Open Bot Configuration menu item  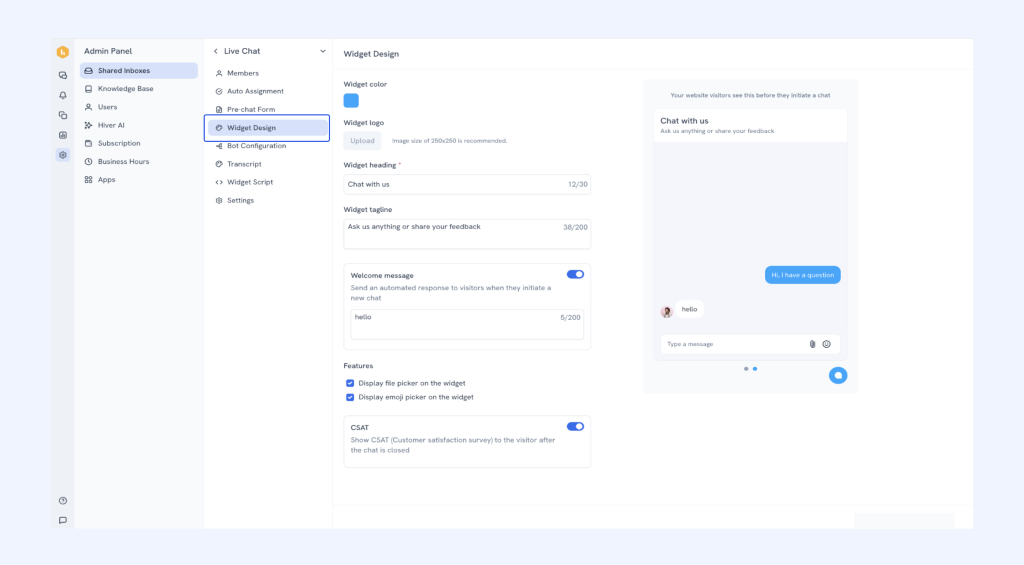click(x=256, y=146)
